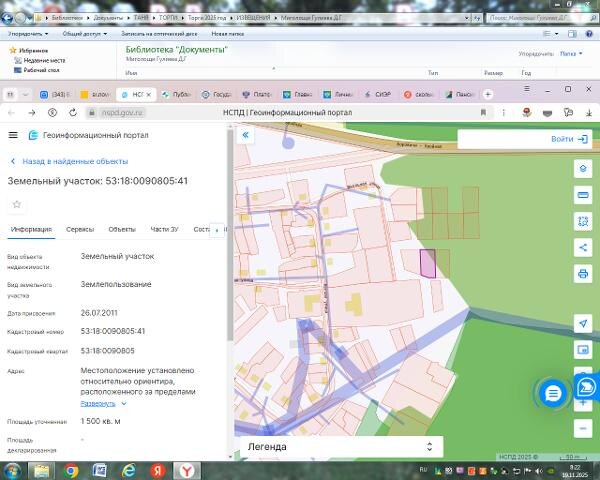Screen dimensions: 600x480
Task: Locate my position with the navigation arrow icon
Action: click(x=583, y=323)
